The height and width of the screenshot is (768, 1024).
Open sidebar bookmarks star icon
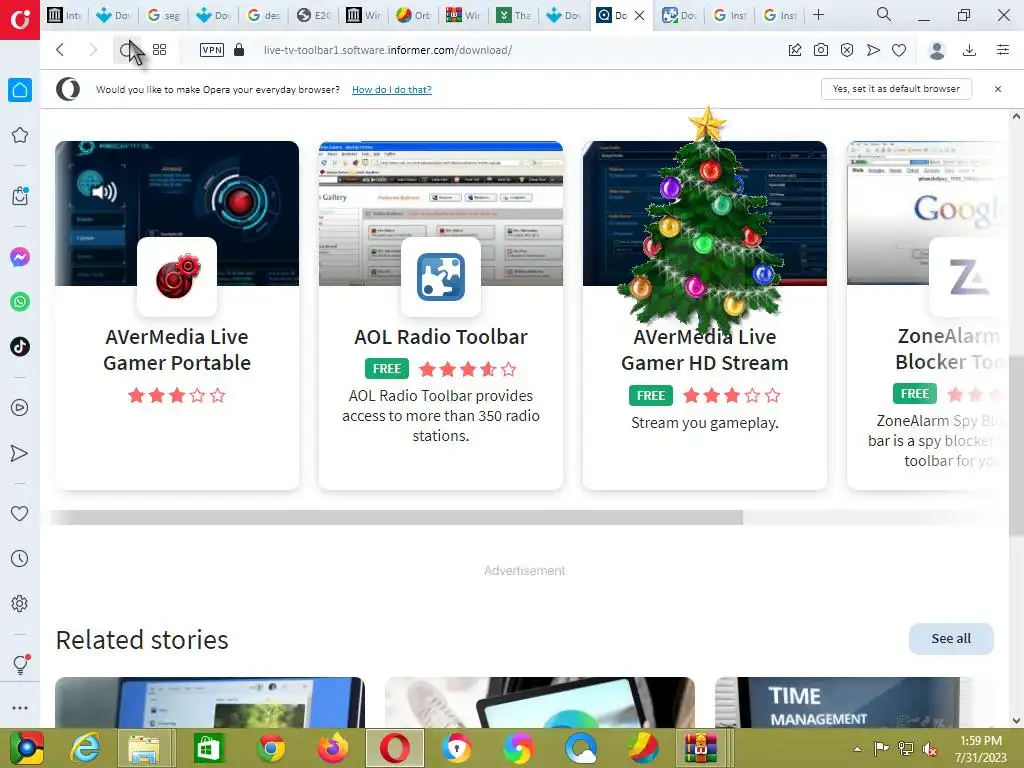(20, 135)
